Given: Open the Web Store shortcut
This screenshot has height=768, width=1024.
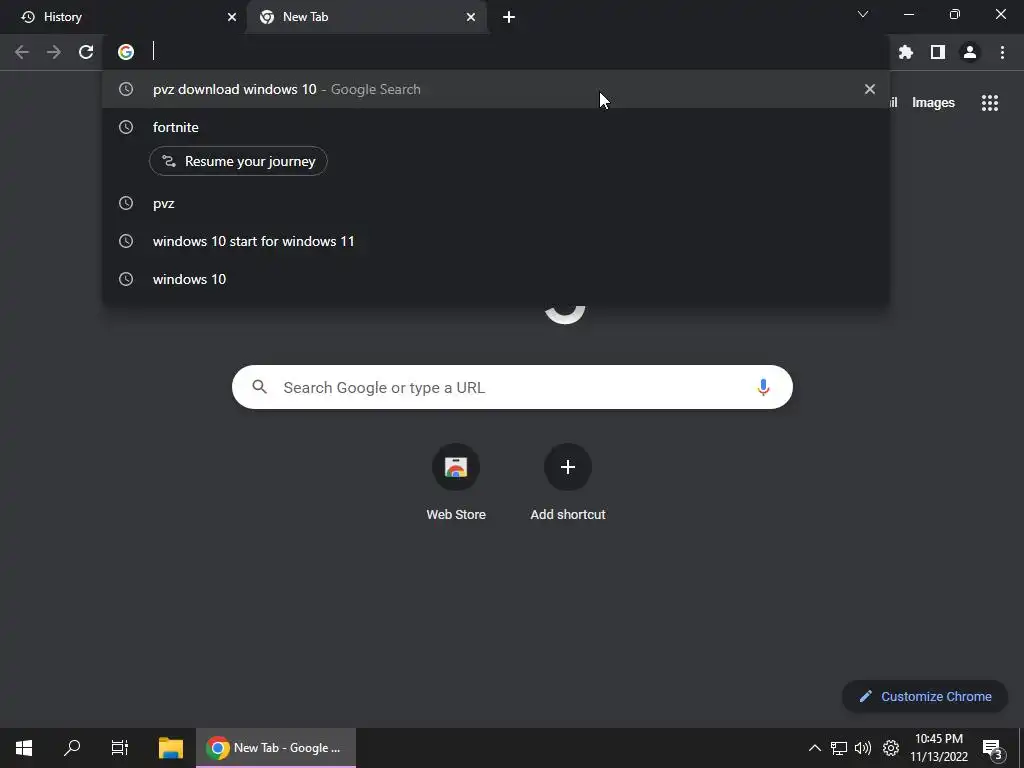Looking at the screenshot, I should pyautogui.click(x=456, y=483).
